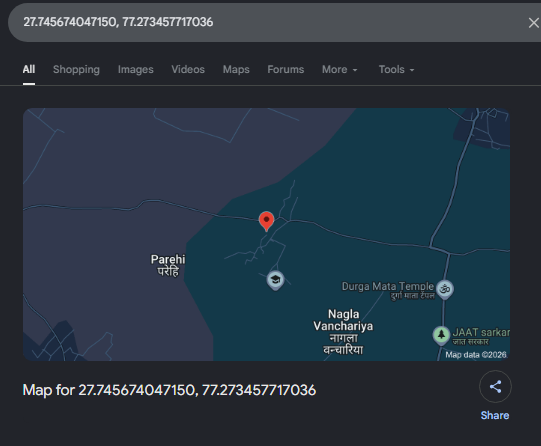Click the Parehi place label
The width and height of the screenshot is (541, 446).
[168, 265]
